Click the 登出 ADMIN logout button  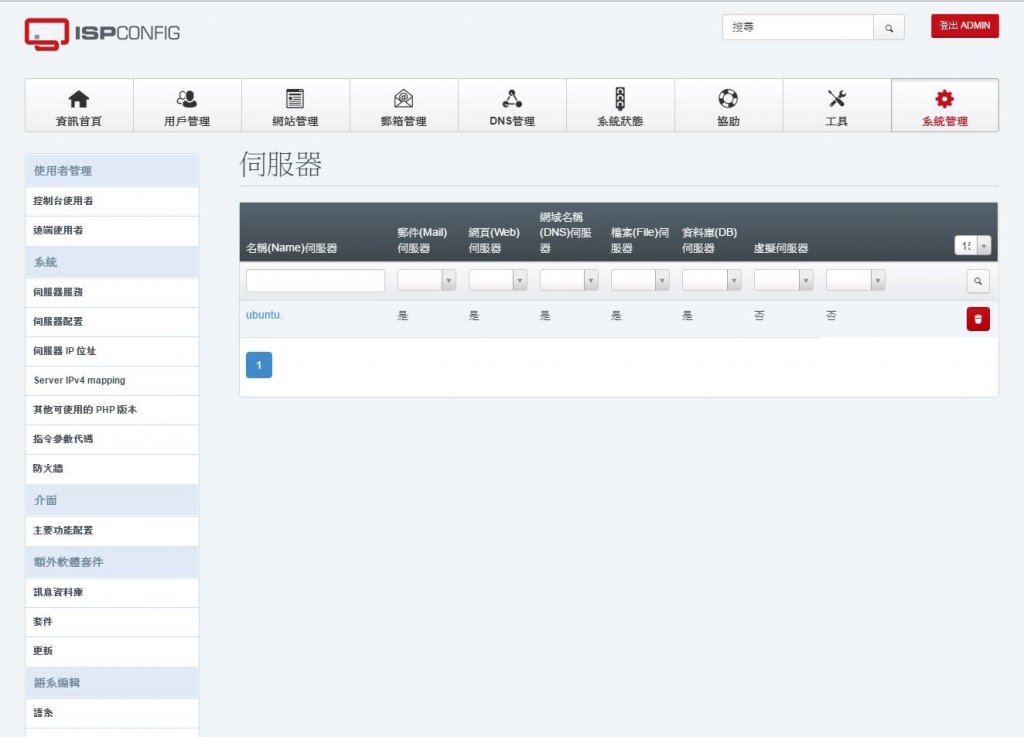(965, 26)
